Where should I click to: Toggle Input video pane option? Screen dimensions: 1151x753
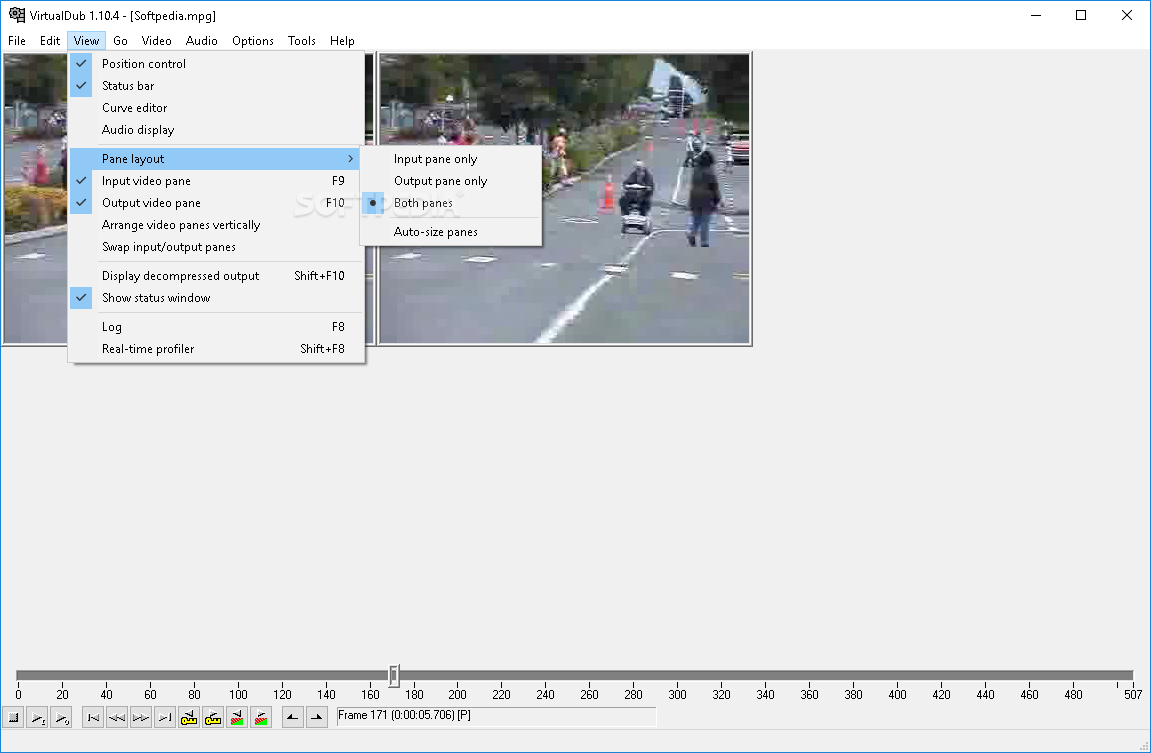tap(217, 181)
